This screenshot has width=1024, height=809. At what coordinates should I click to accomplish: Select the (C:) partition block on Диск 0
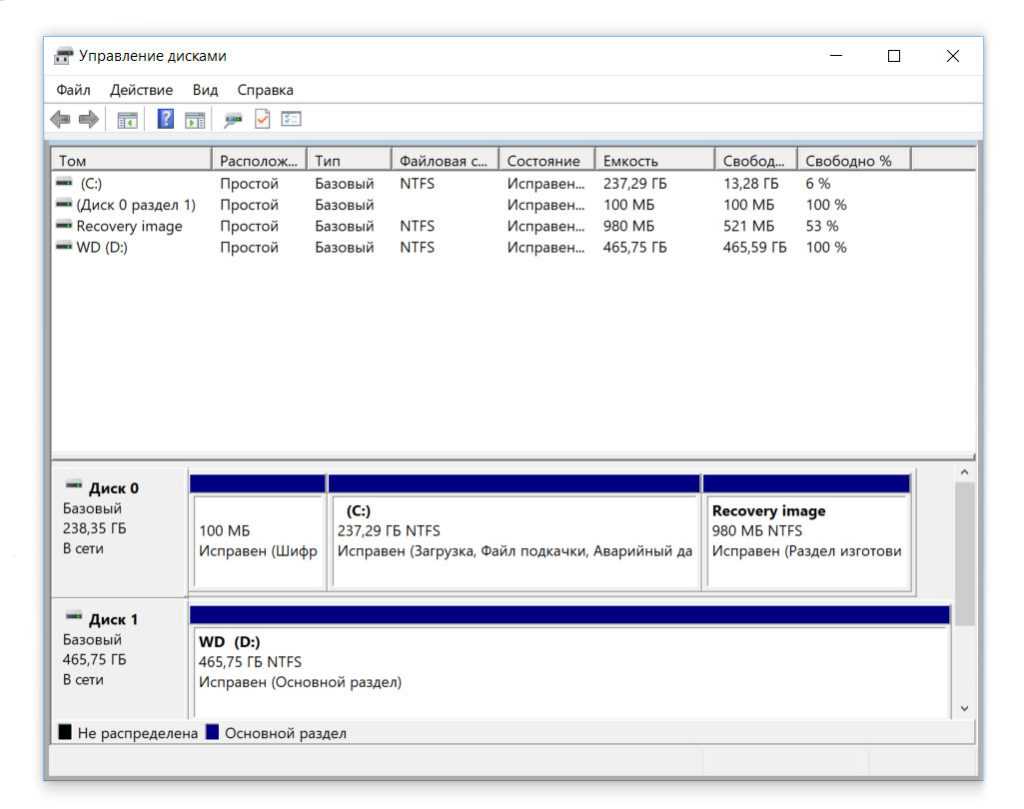(514, 540)
